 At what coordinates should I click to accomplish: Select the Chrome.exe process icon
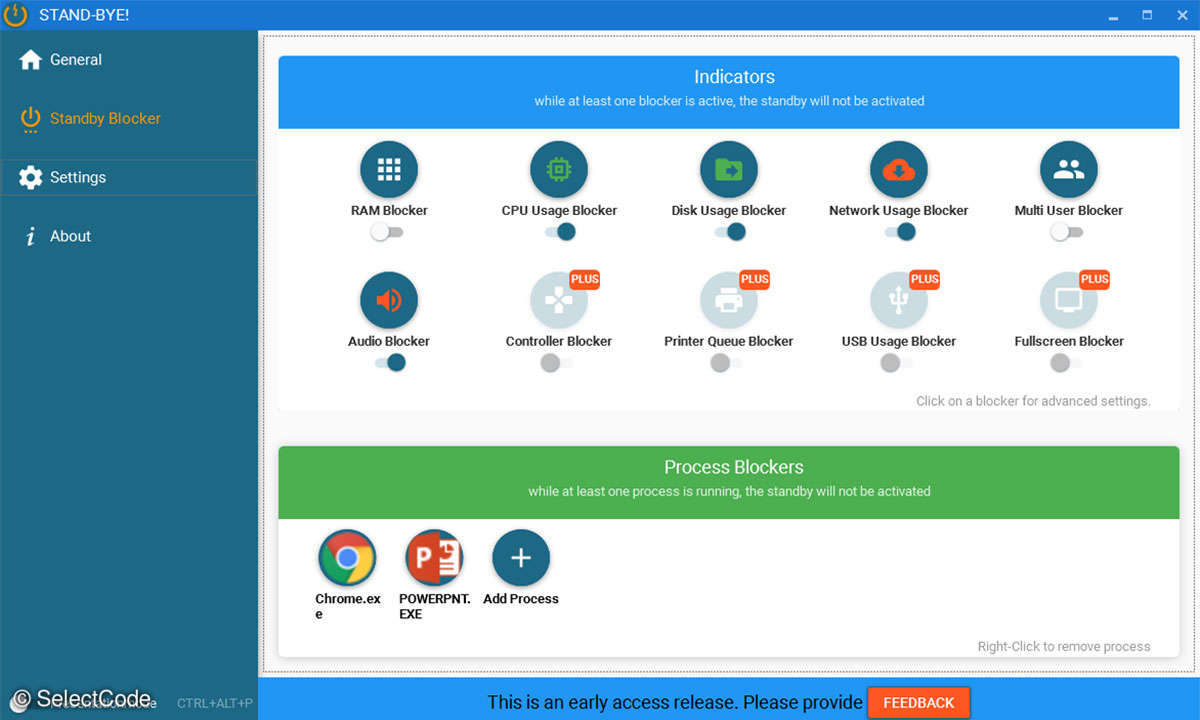point(347,558)
